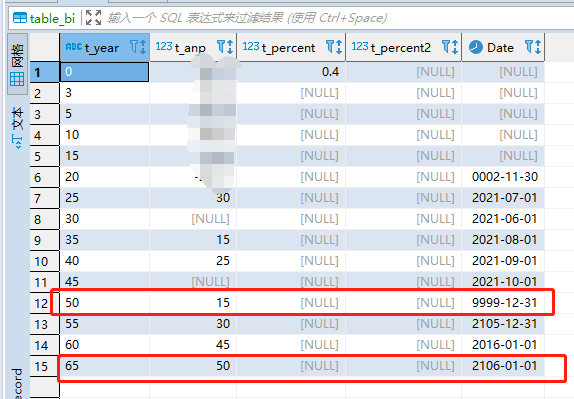Click the expand filter panel icon
Image resolution: width=574 pixels, height=399 pixels.
pyautogui.click(x=93, y=18)
